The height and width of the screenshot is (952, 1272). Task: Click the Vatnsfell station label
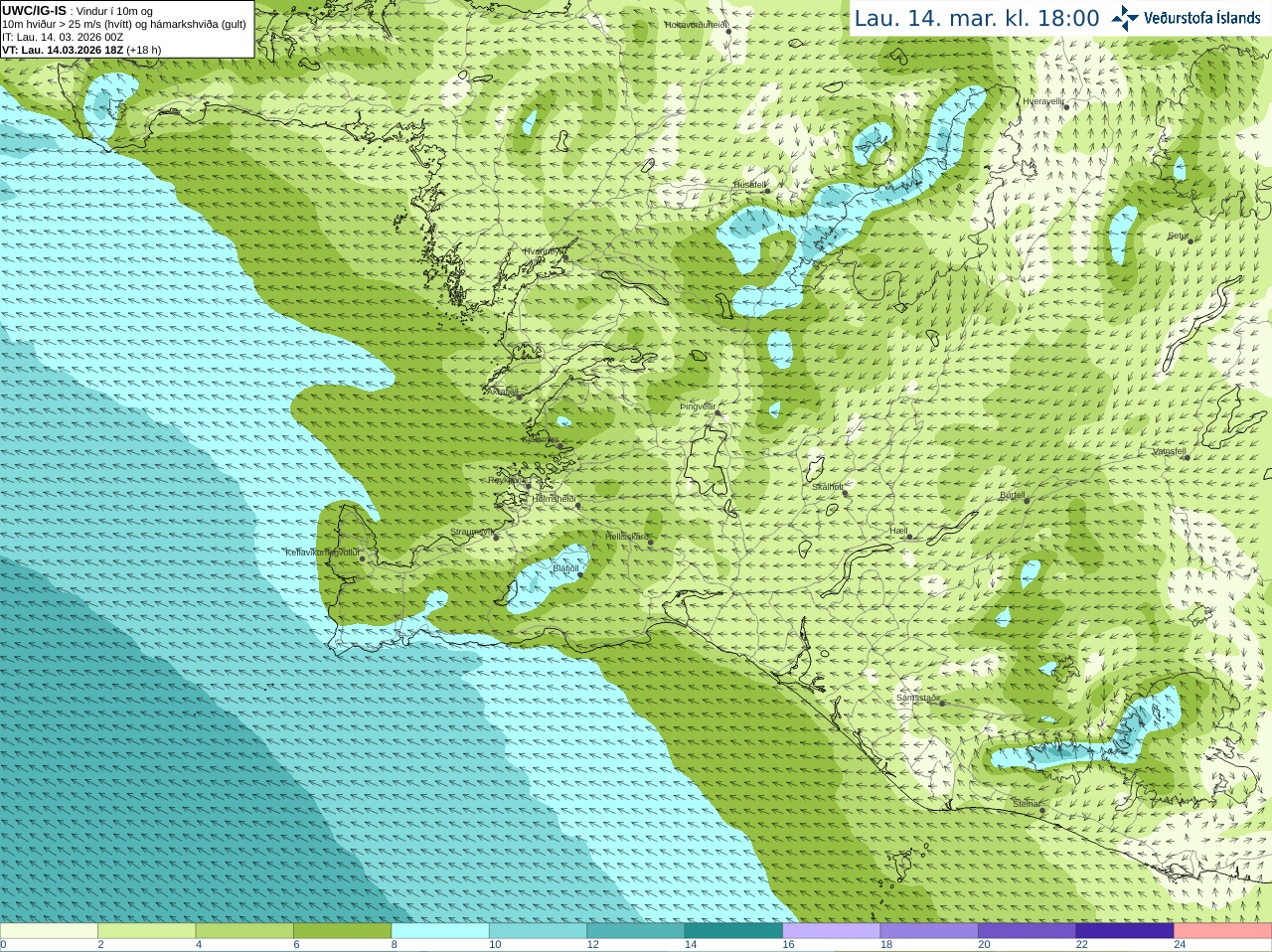(1169, 451)
